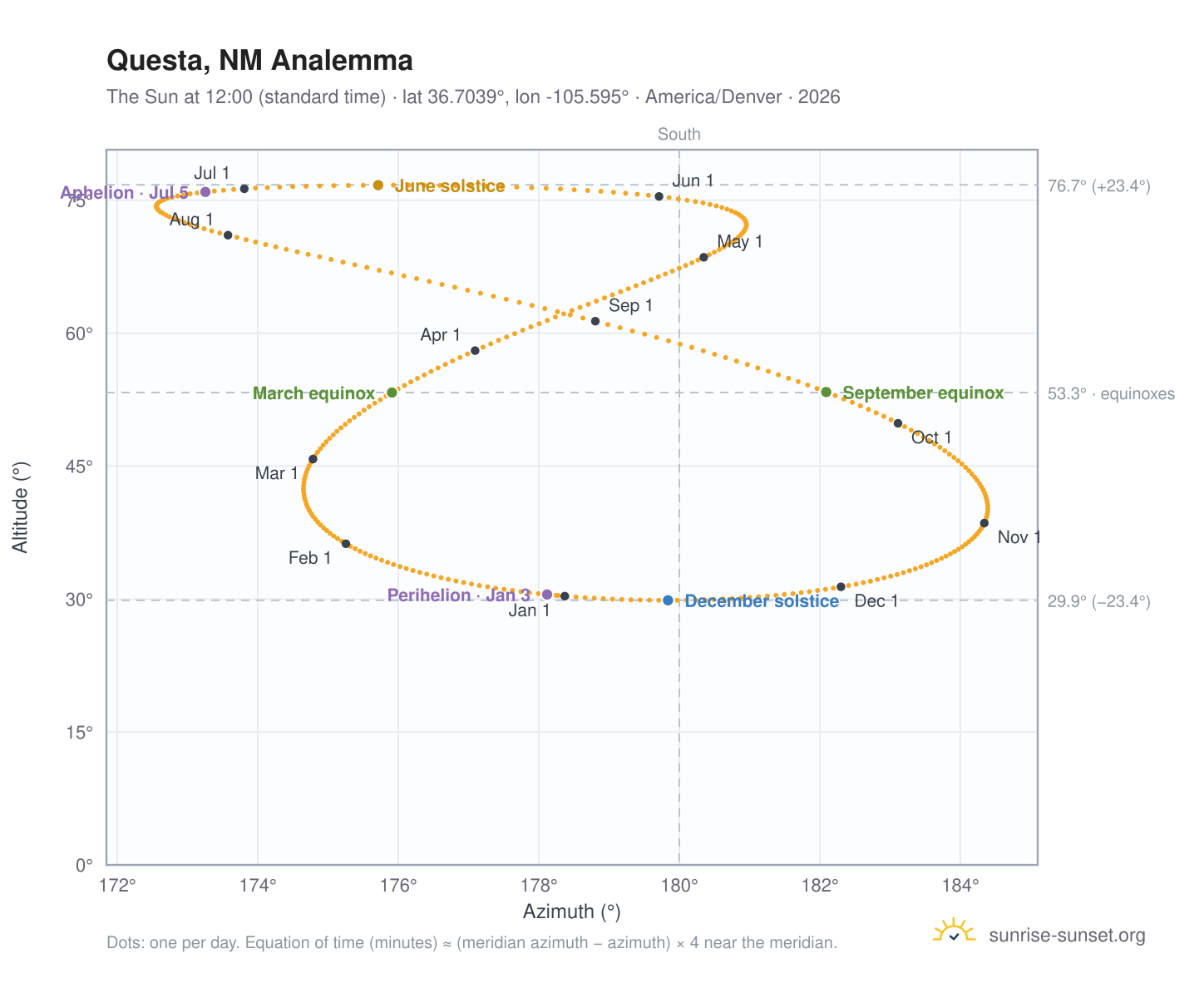Click the 53.3° equinoxes reference label
The height and width of the screenshot is (988, 1204).
[1111, 393]
